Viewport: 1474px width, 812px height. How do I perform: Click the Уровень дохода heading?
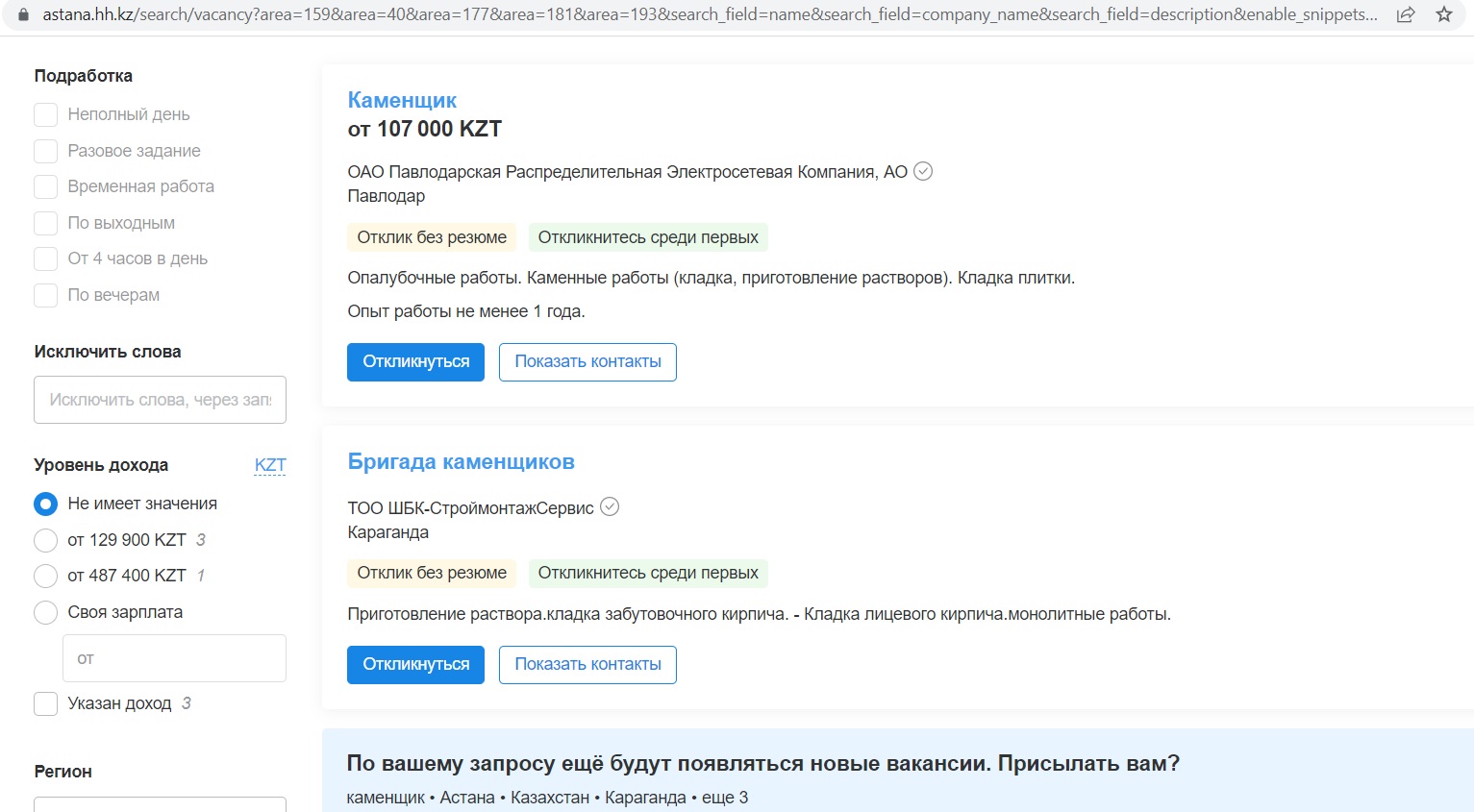pos(101,465)
